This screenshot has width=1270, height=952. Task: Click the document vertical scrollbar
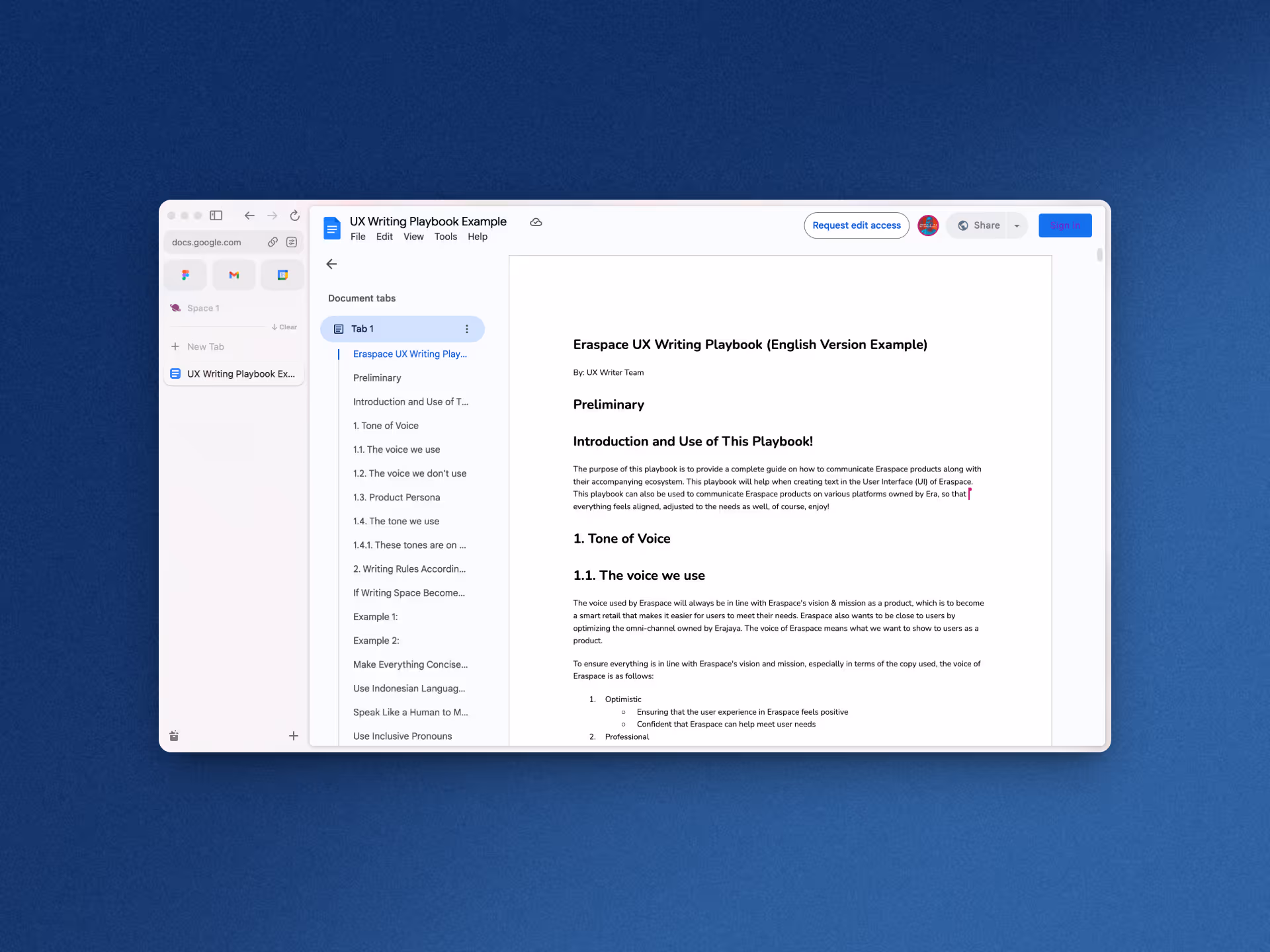pyautogui.click(x=1099, y=255)
